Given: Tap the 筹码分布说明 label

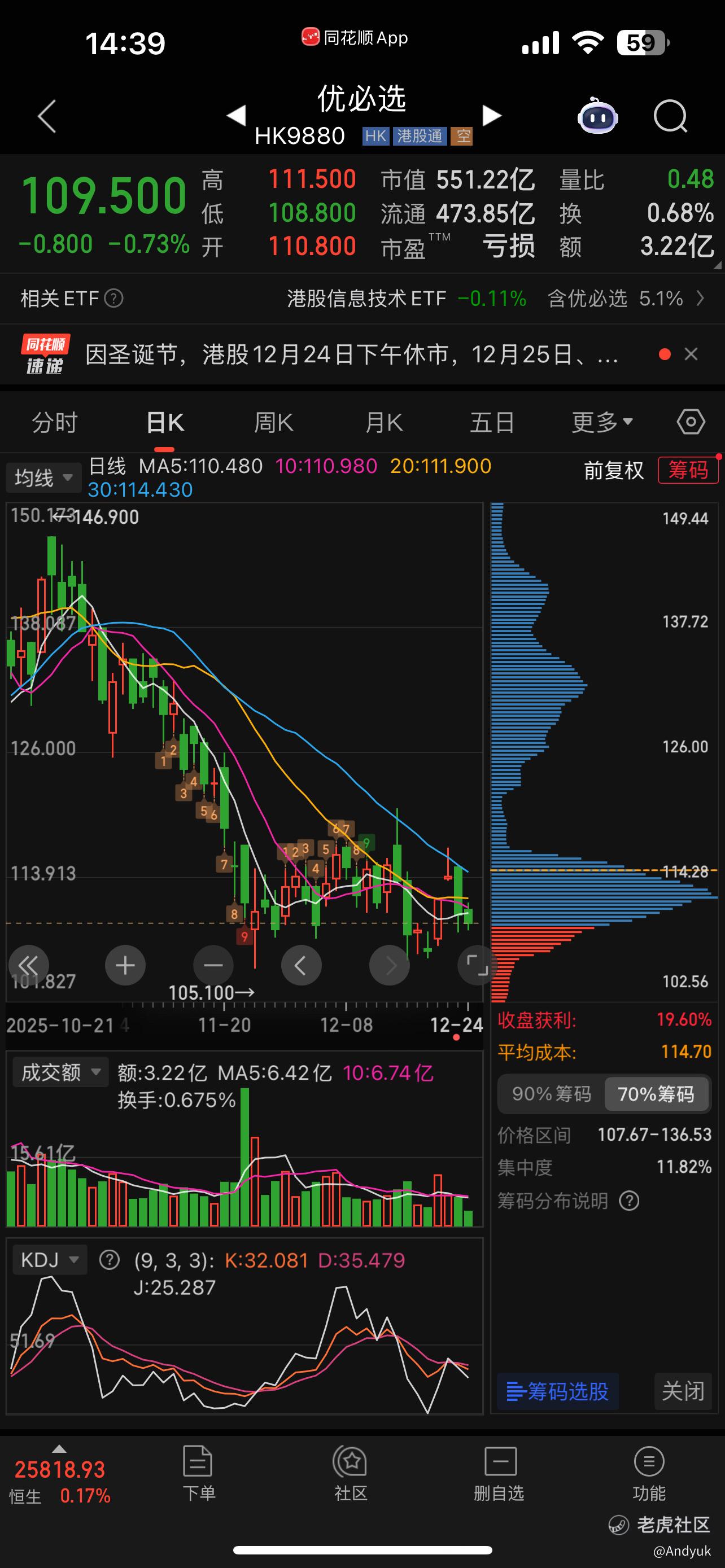Looking at the screenshot, I should pos(553,1201).
